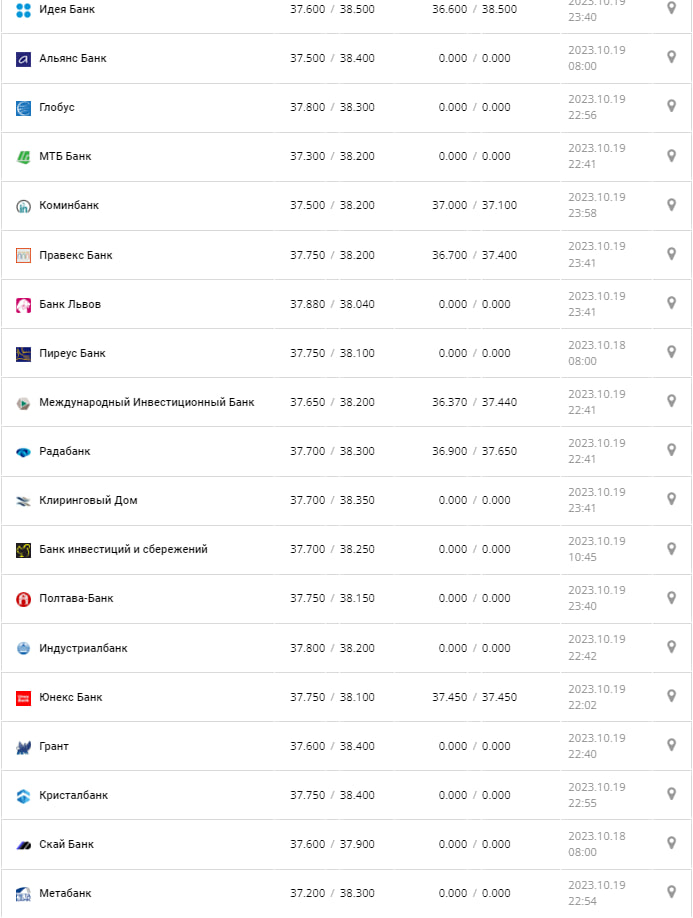Open Международный Инвестиционный Банк link
The height and width of the screenshot is (918, 693).
pos(146,402)
